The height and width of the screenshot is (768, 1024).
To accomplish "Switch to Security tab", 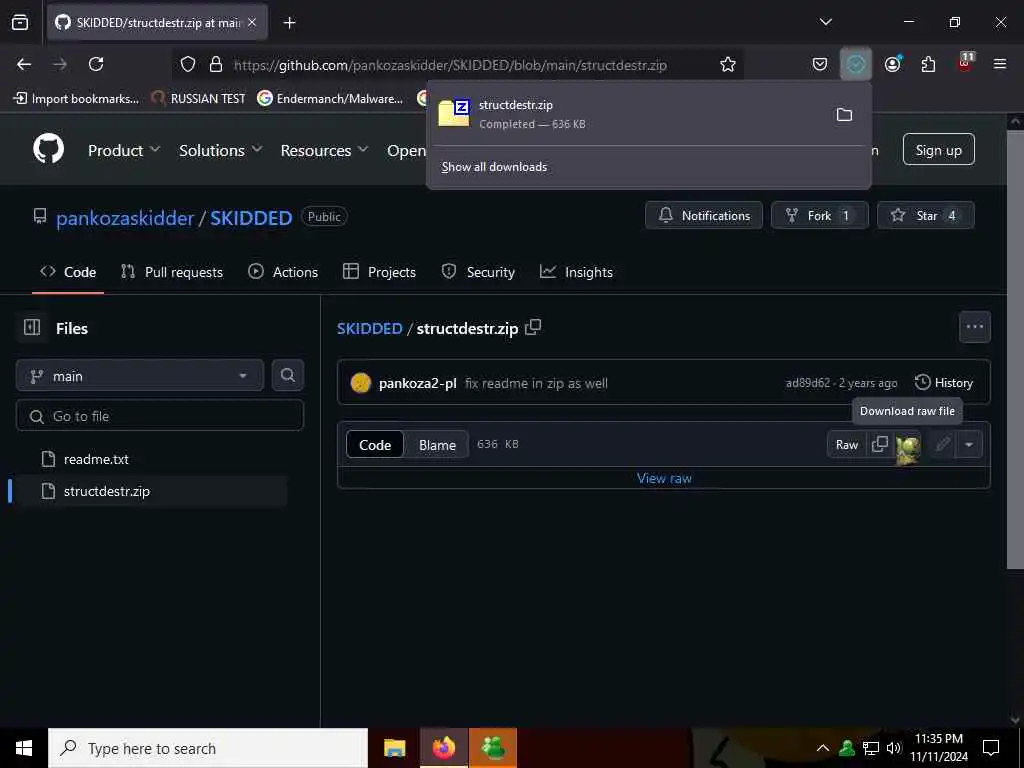I will [x=478, y=272].
